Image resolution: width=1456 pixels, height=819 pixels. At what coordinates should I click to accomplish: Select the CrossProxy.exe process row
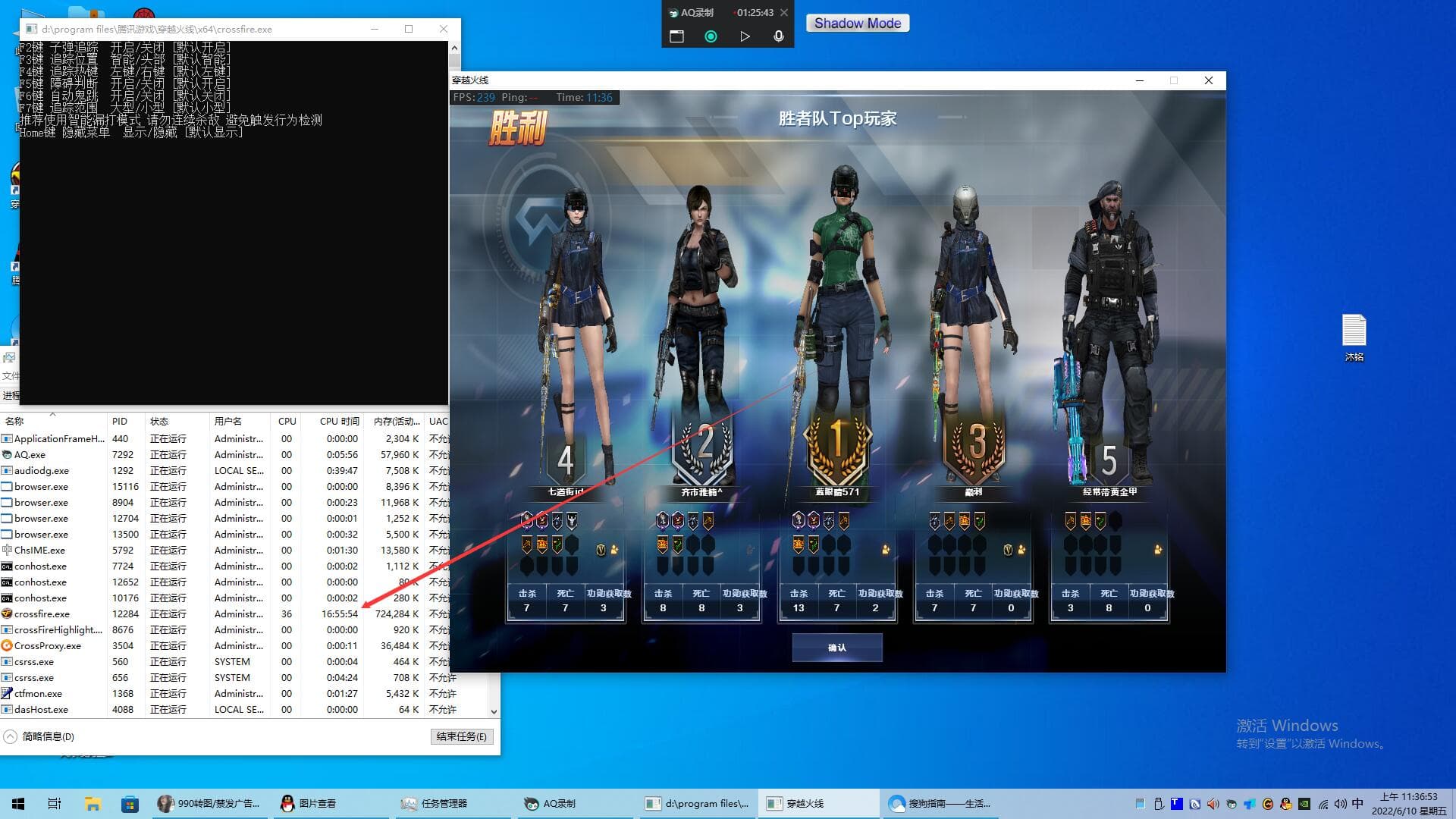224,645
